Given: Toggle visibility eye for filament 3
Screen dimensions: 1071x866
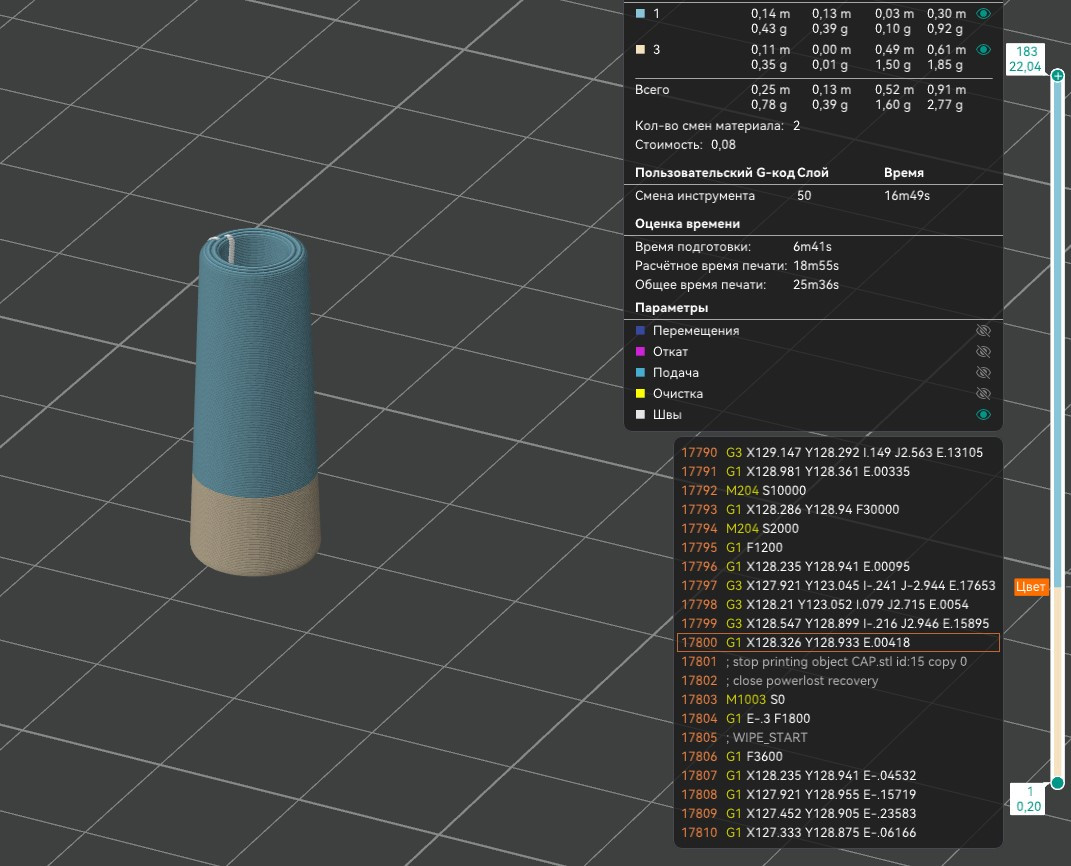Looking at the screenshot, I should pos(983,49).
